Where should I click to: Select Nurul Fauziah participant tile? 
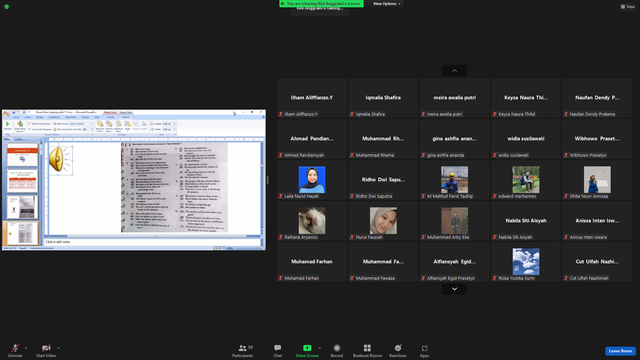383,220
